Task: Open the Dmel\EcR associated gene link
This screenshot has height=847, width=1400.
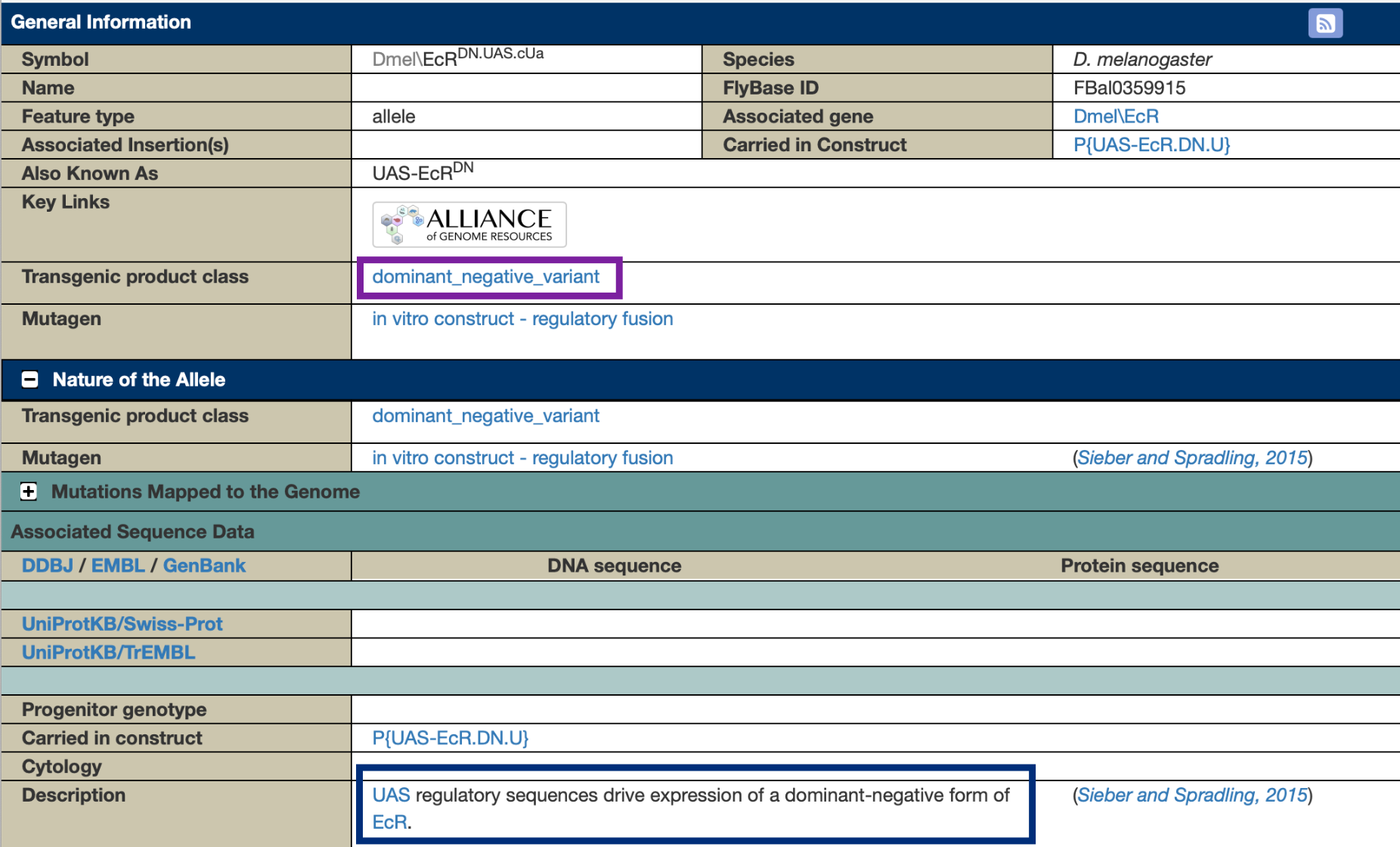Action: pos(1116,116)
